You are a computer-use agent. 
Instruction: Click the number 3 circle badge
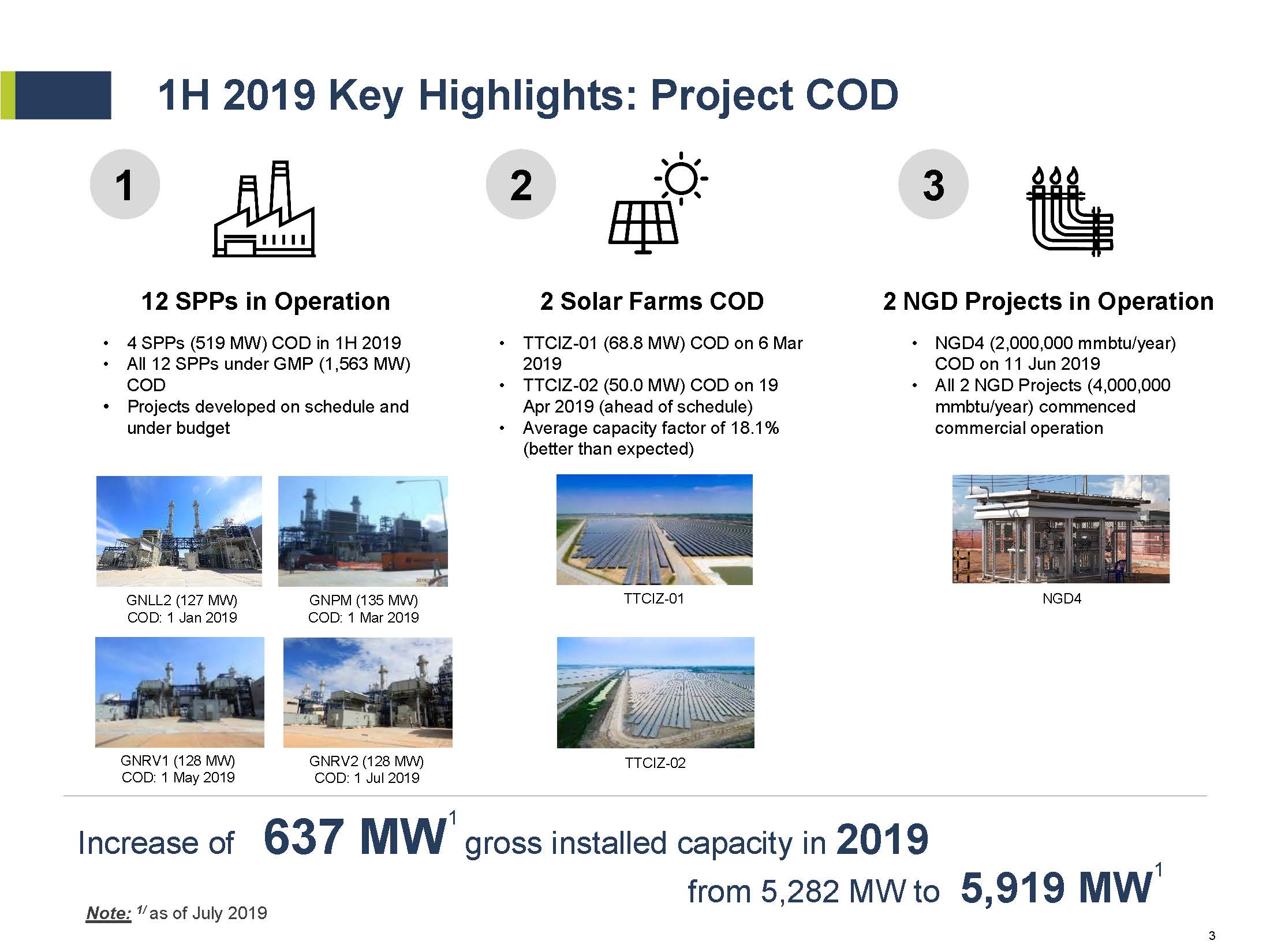933,185
